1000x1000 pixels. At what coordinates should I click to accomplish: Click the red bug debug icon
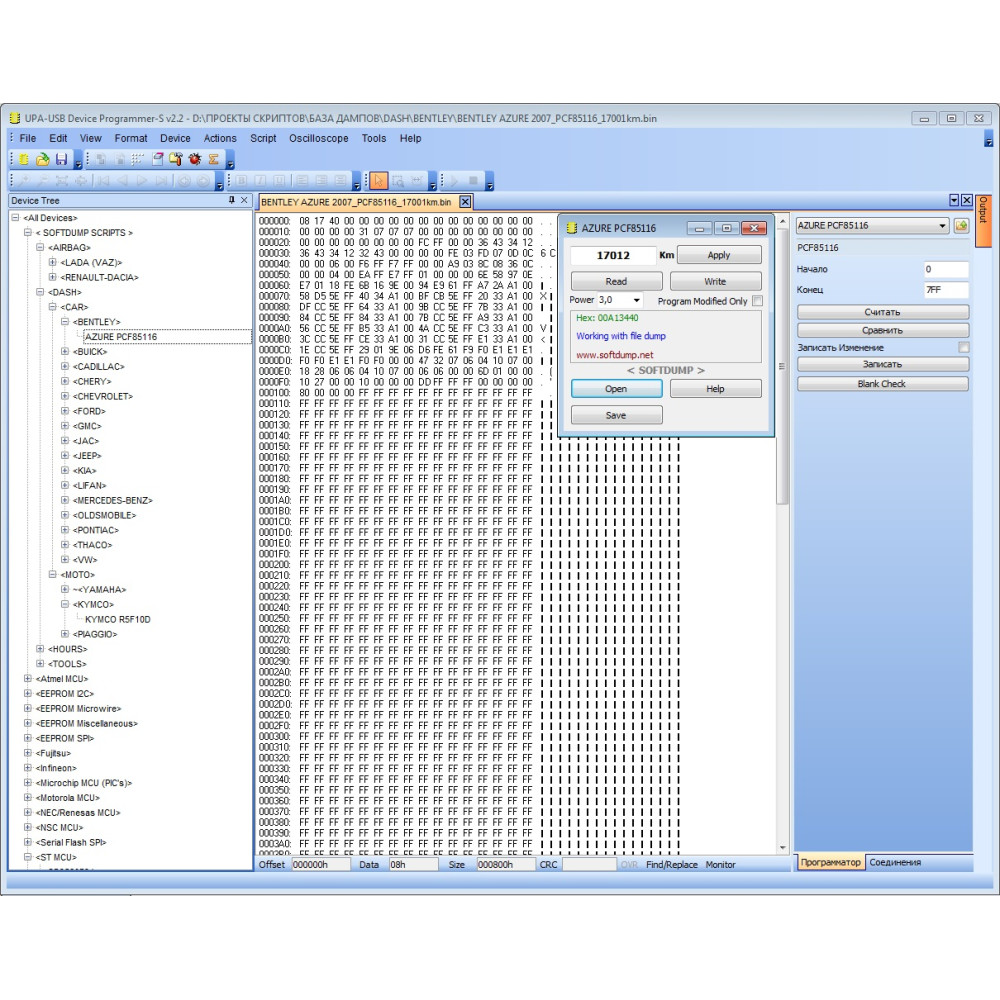(195, 159)
